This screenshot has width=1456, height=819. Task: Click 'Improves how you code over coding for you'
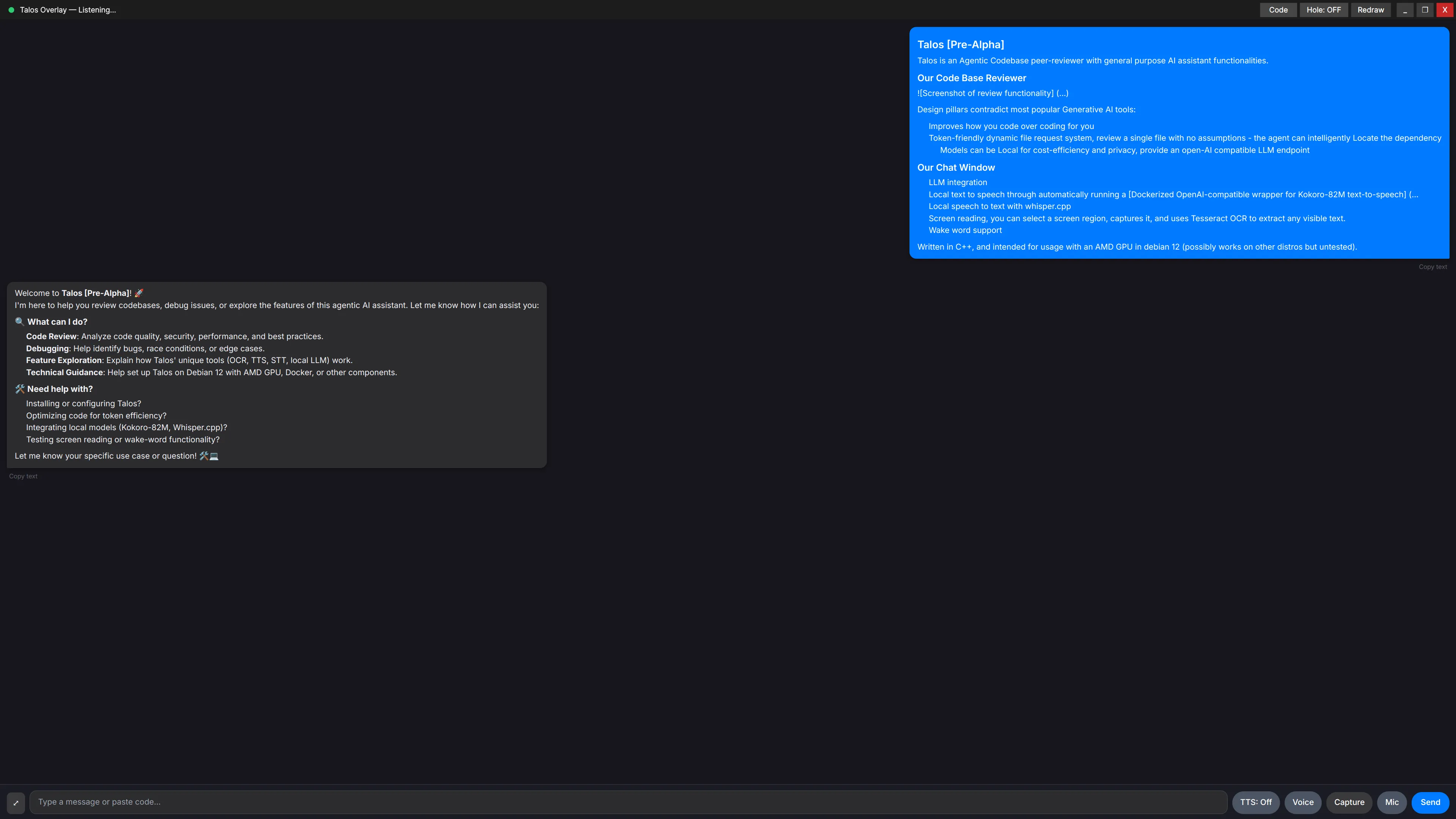(x=1011, y=126)
